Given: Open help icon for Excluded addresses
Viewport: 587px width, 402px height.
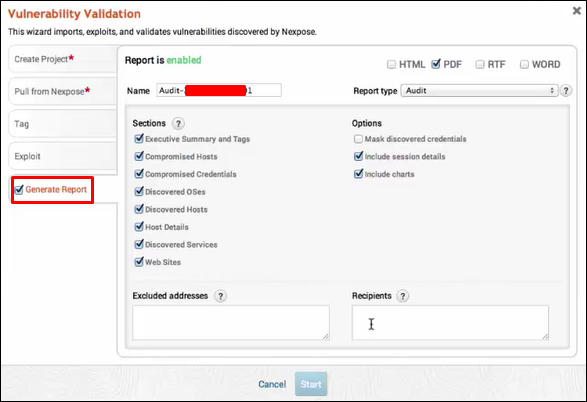Looking at the screenshot, I should tap(220, 296).
